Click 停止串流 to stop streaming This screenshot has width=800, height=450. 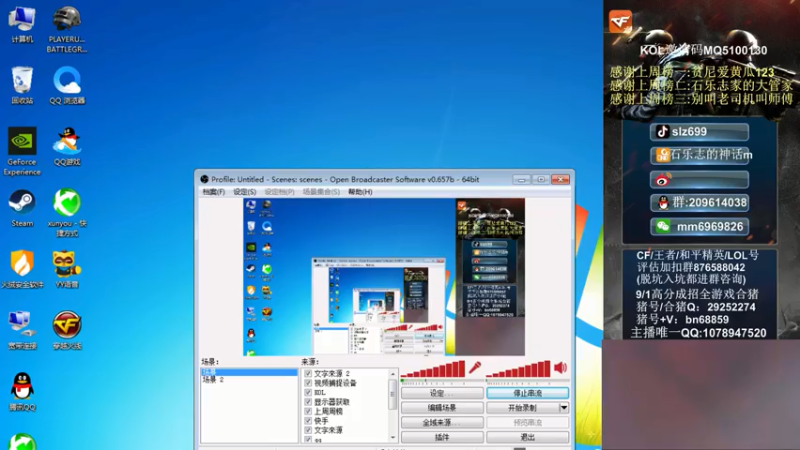[528, 393]
